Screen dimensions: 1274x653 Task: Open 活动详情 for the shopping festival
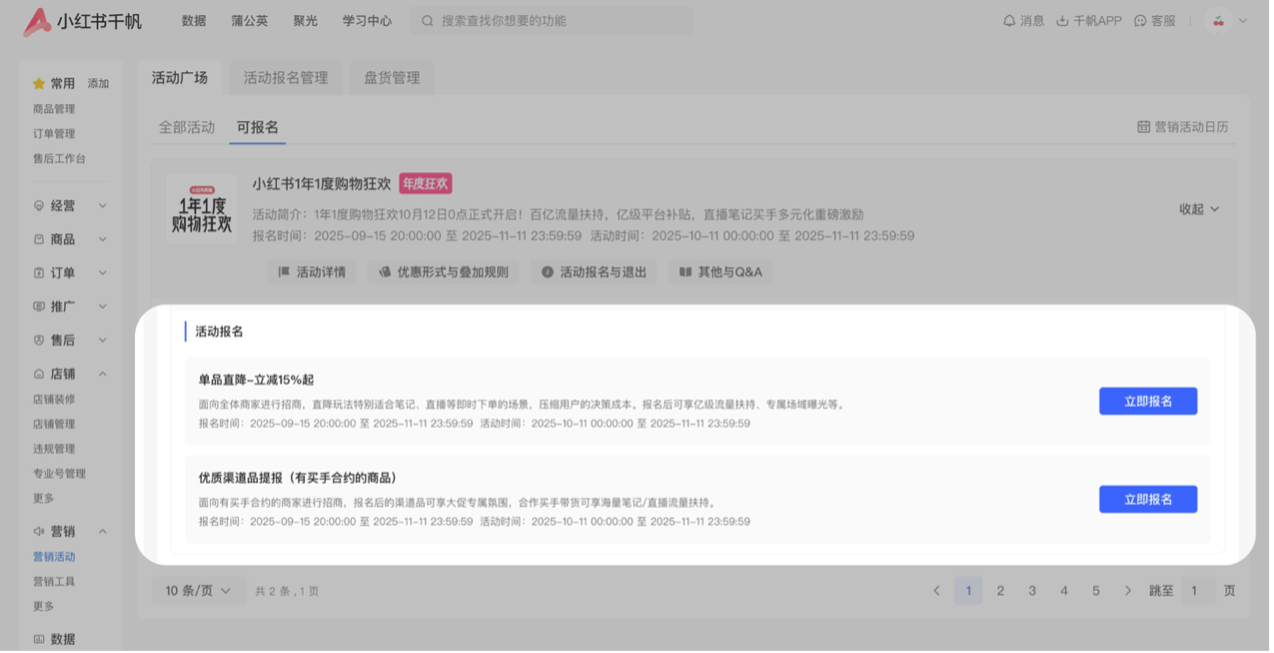coord(311,271)
